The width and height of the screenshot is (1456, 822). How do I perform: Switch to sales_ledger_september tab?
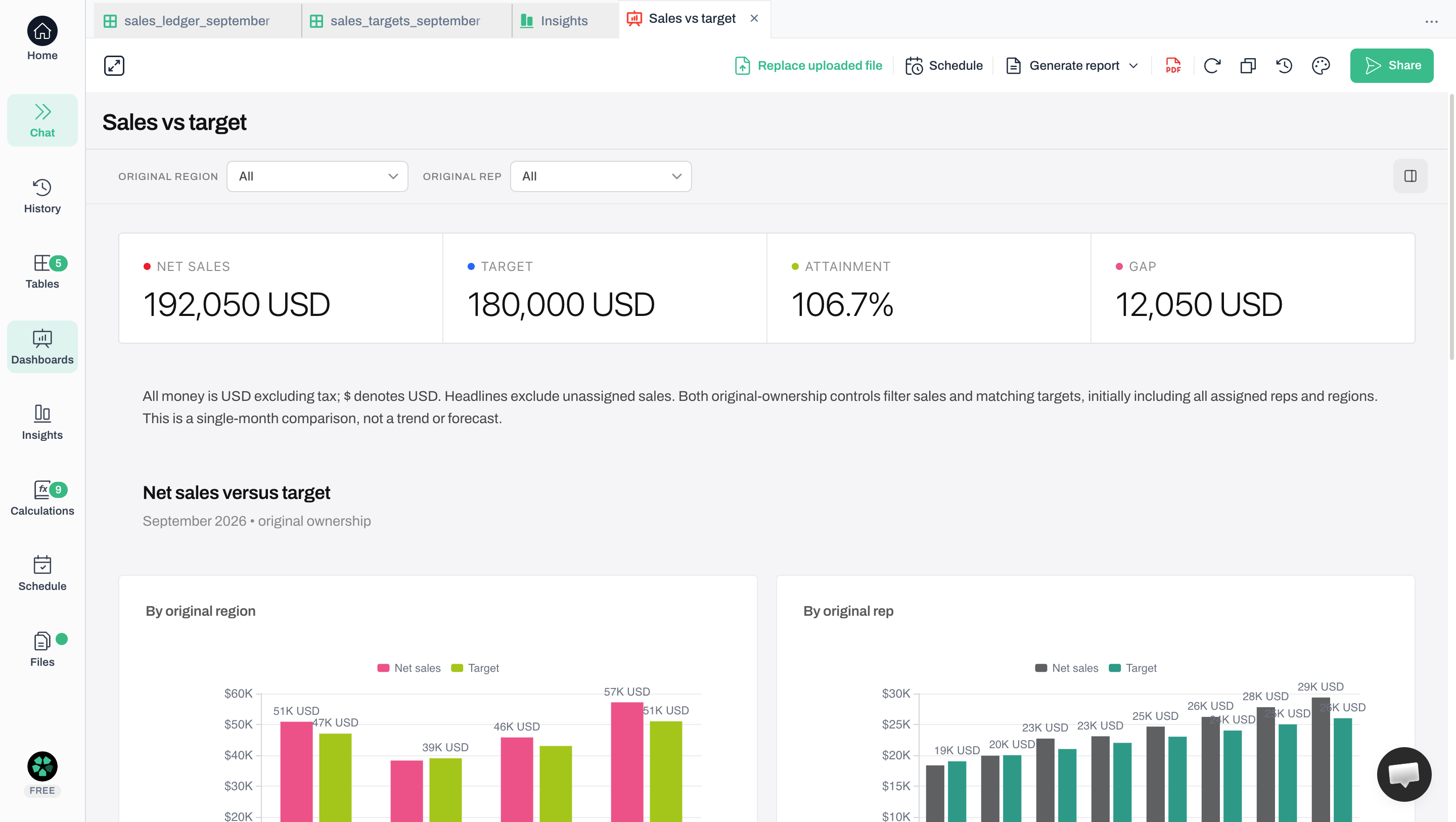(x=197, y=21)
